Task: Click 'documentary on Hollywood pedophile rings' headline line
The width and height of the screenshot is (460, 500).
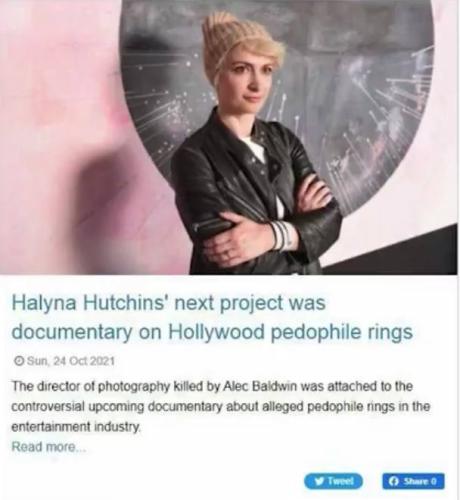Action: pyautogui.click(x=212, y=332)
